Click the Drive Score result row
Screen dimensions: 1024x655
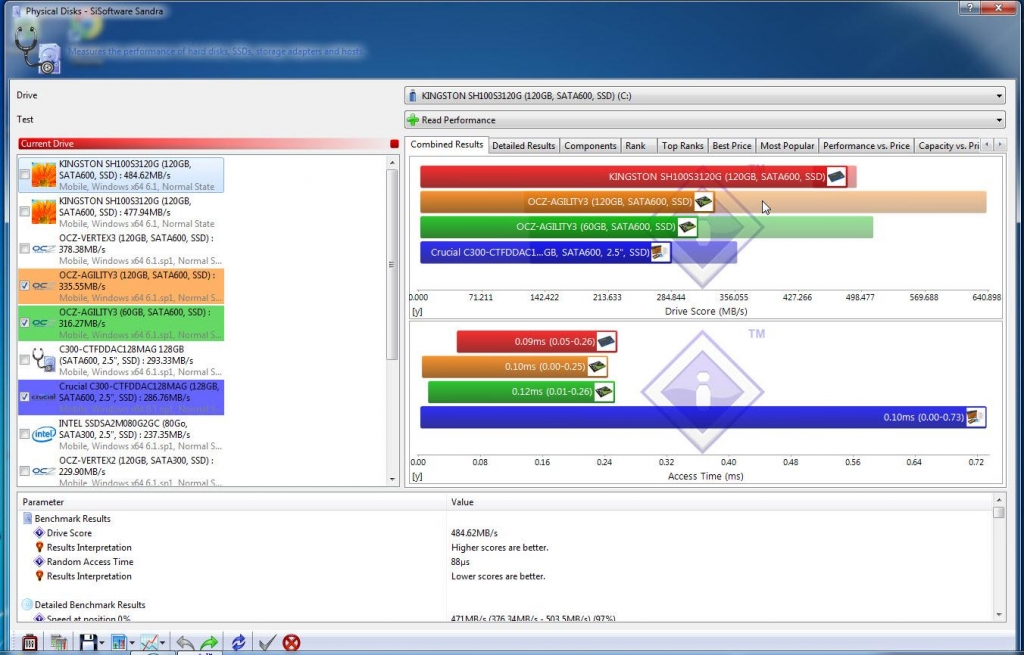[69, 533]
